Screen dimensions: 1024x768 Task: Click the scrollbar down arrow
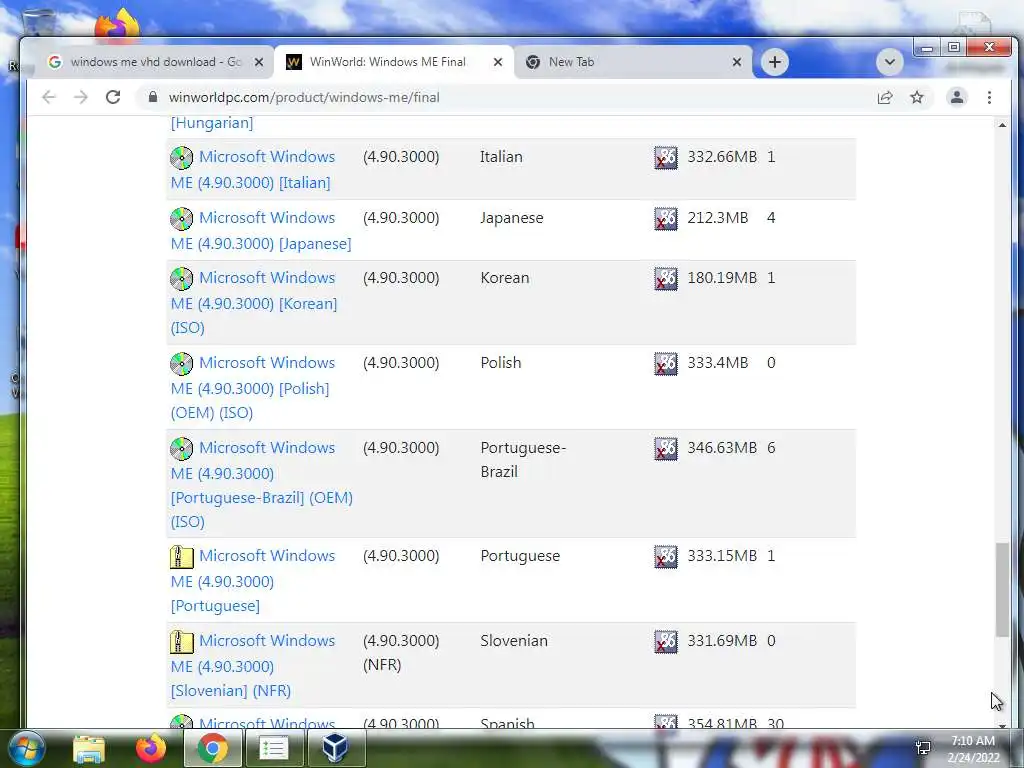(1002, 724)
